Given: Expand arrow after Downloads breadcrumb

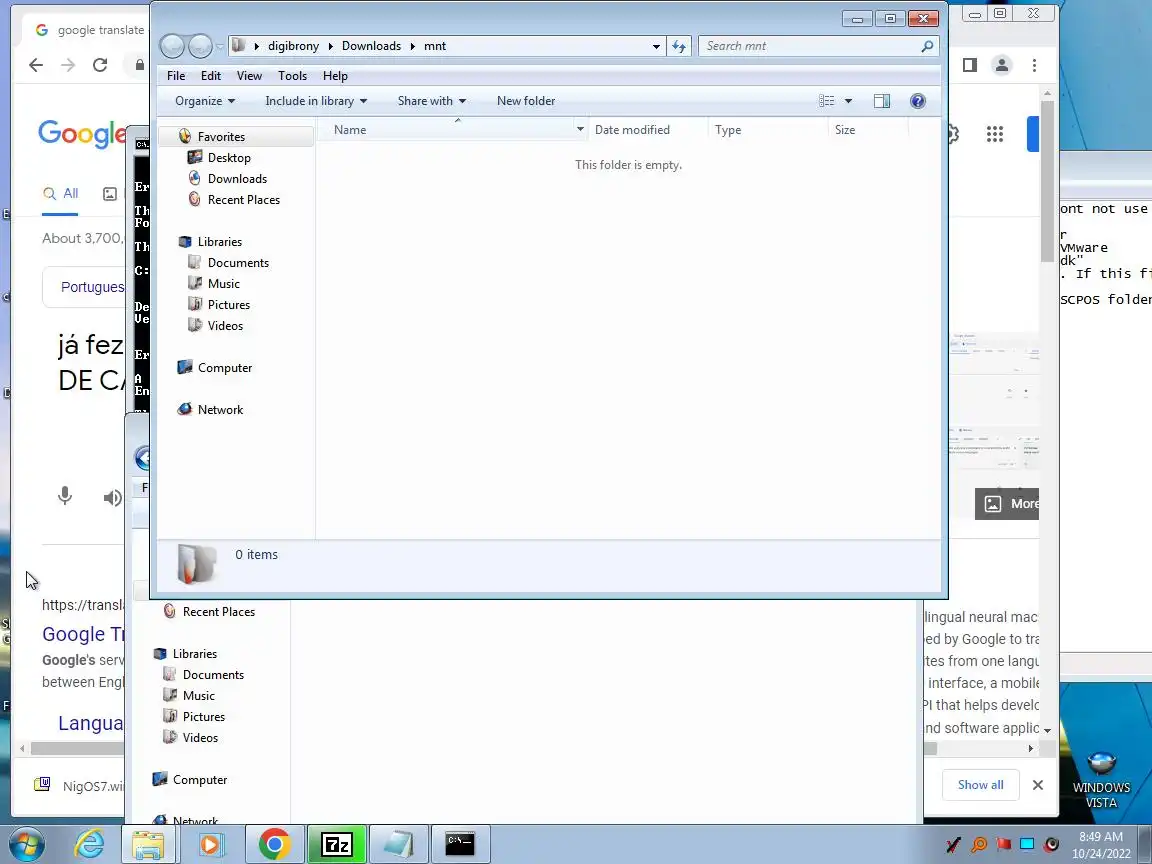Looking at the screenshot, I should pos(413,46).
